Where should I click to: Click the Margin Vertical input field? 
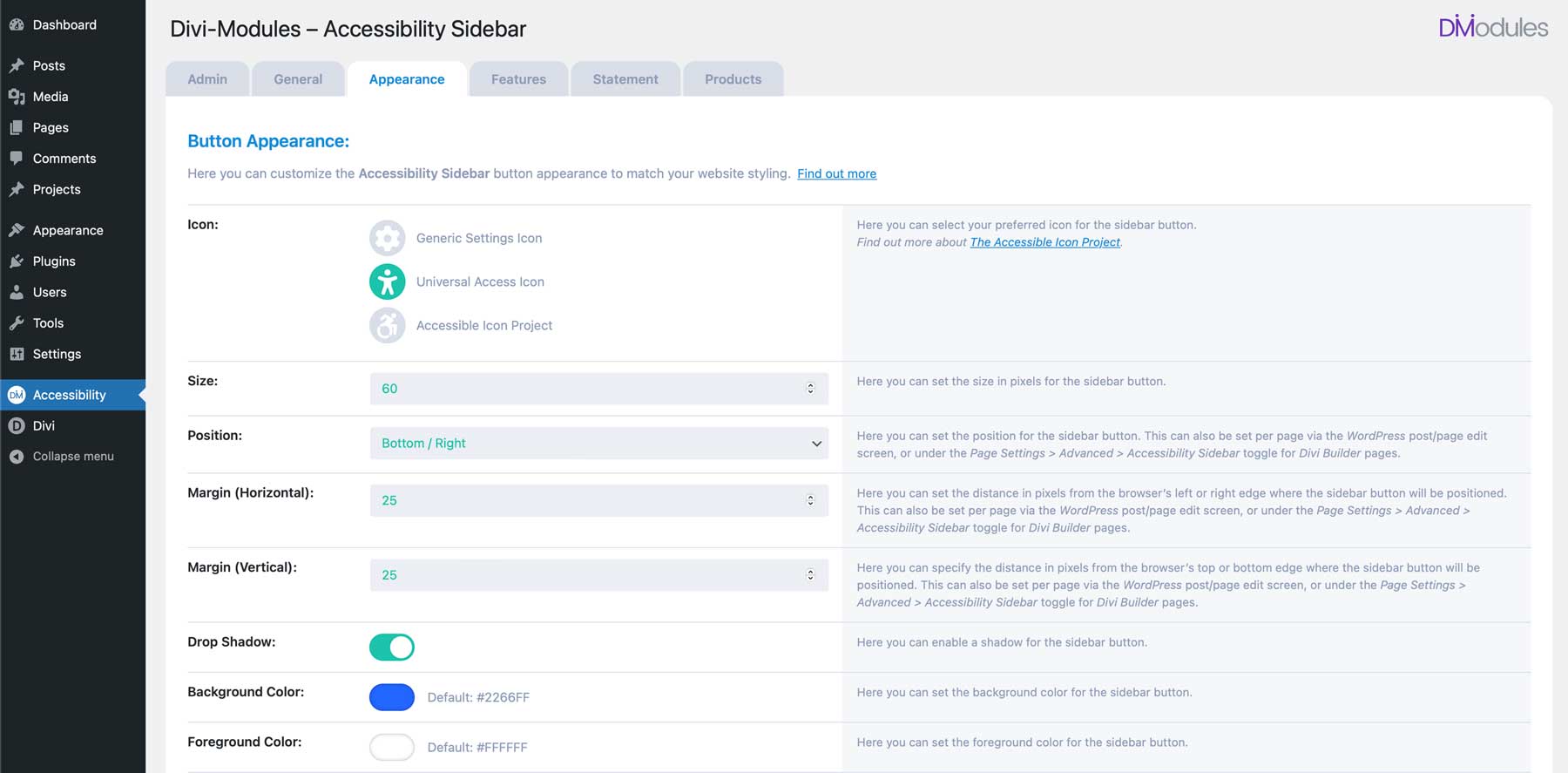pos(599,575)
